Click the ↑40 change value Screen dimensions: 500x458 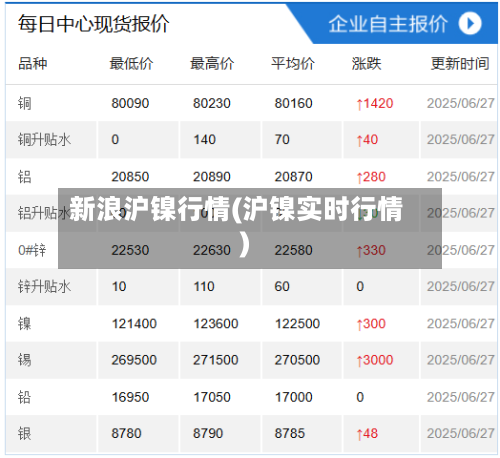(x=367, y=140)
